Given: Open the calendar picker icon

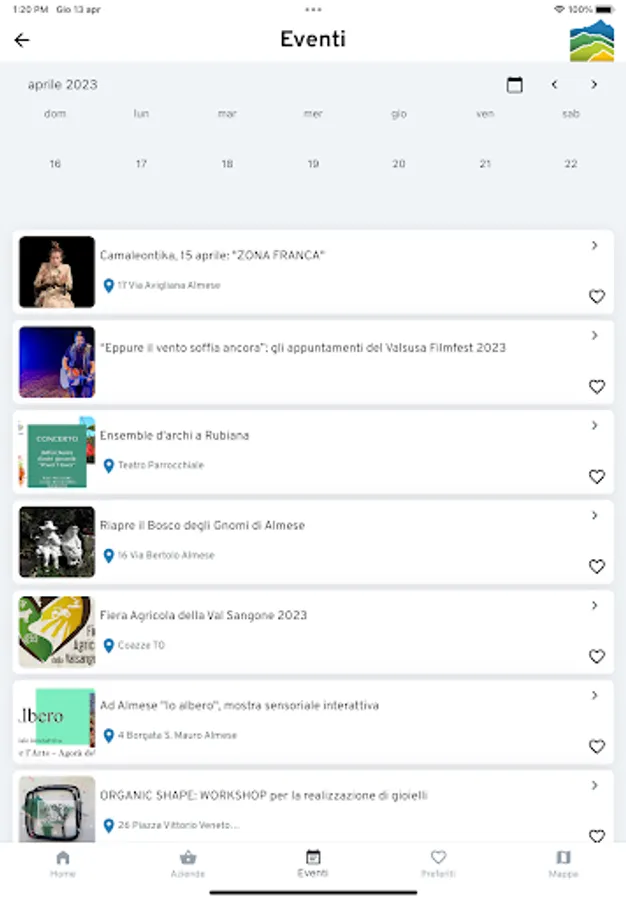Looking at the screenshot, I should [x=515, y=84].
